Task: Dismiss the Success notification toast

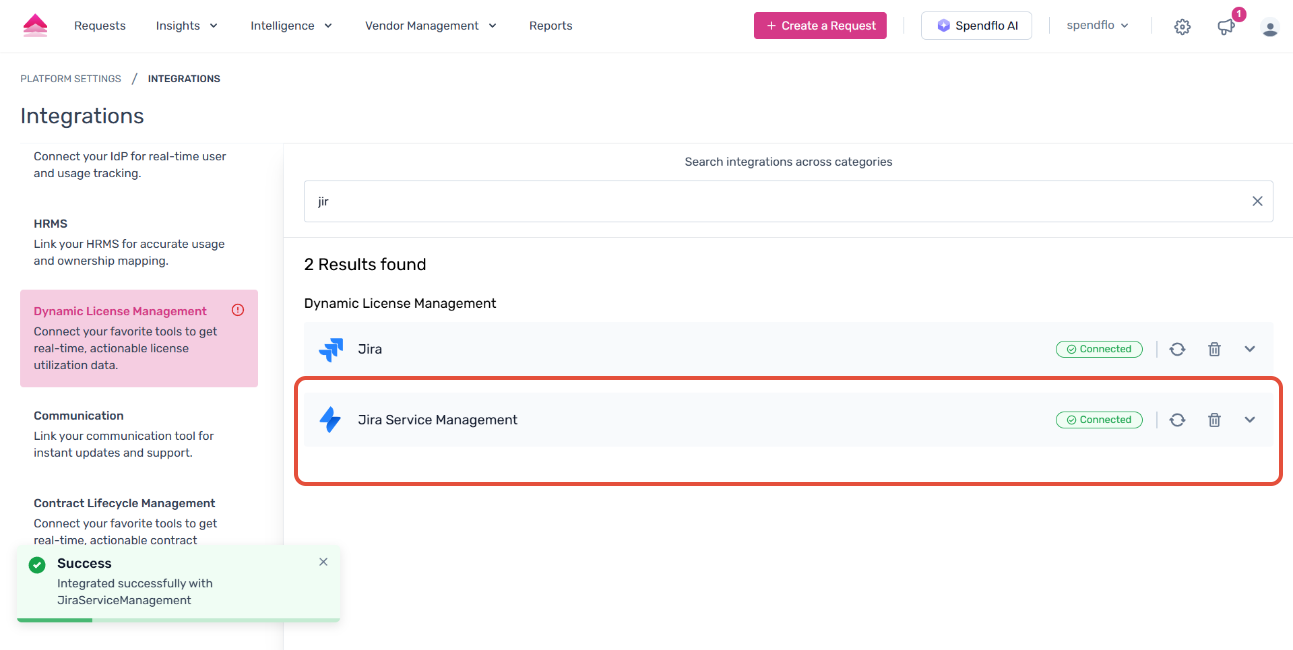Action: [323, 562]
